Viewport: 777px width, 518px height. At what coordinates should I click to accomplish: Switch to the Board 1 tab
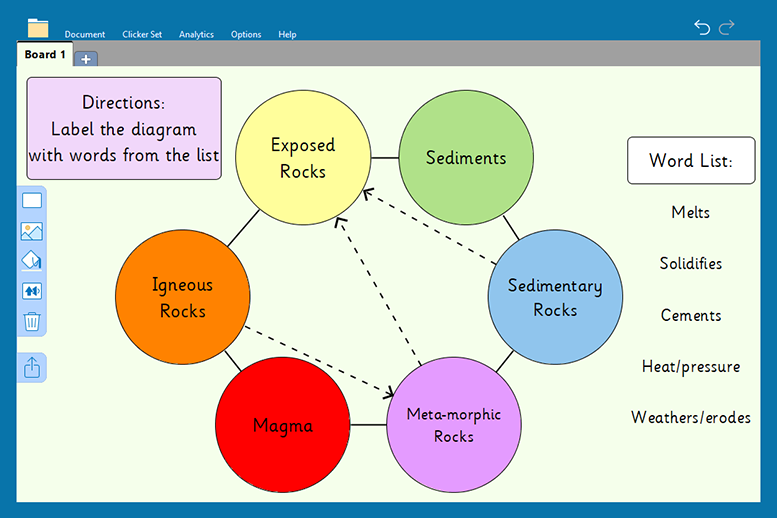(x=45, y=55)
